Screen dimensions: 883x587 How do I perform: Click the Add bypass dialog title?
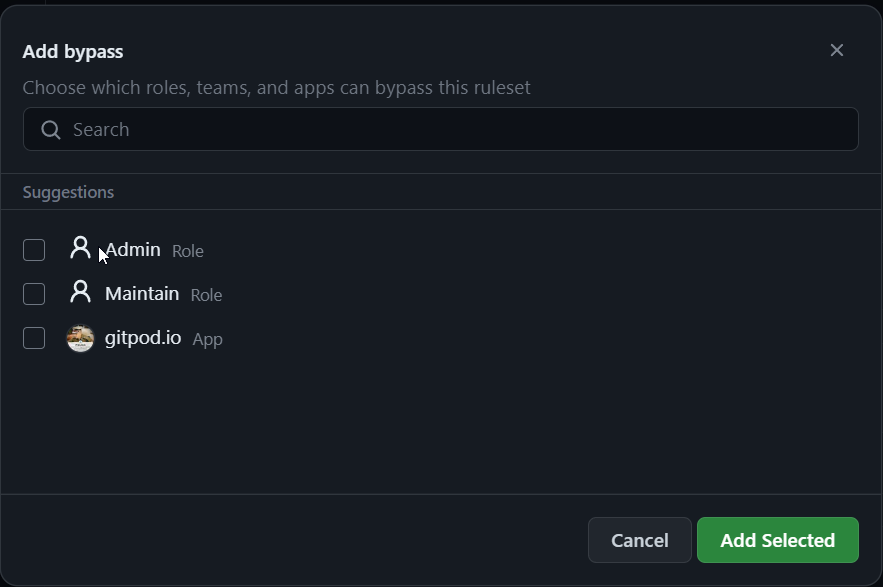(74, 51)
